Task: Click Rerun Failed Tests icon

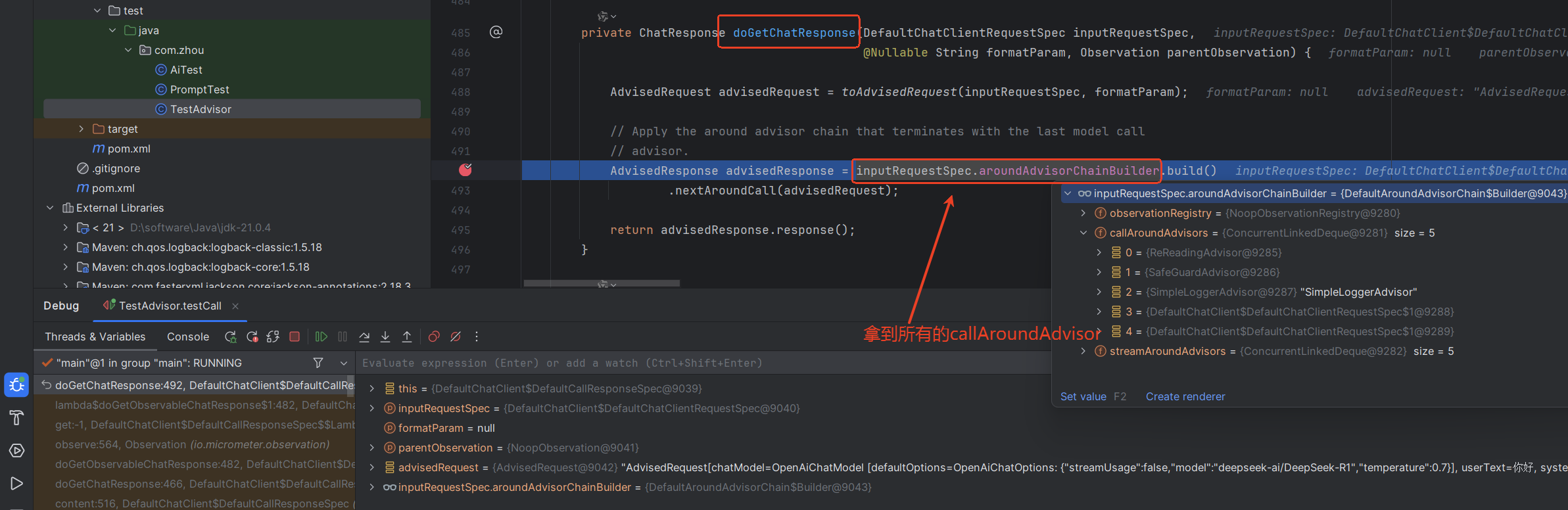Action: click(252, 336)
